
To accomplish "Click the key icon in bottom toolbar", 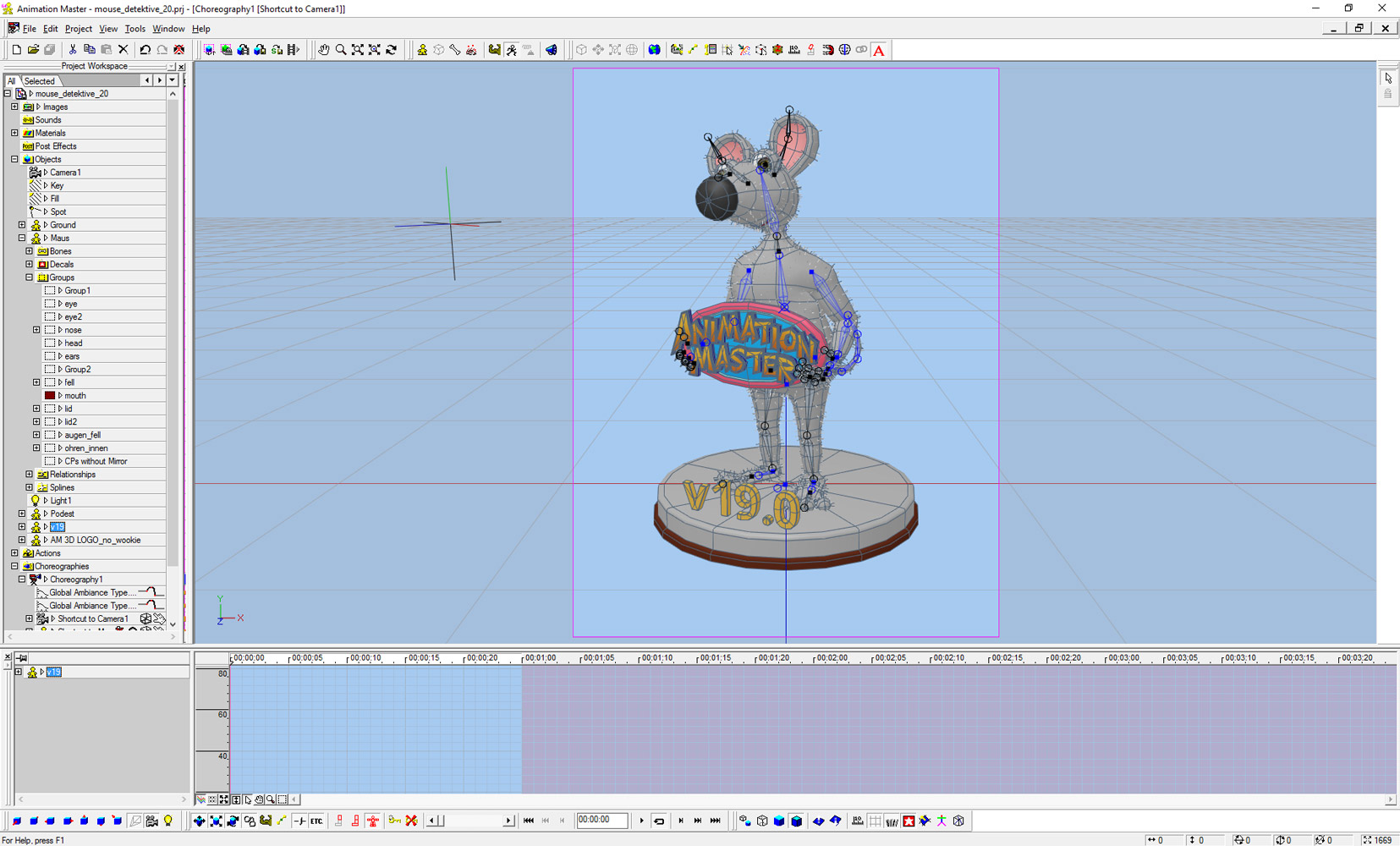I will (394, 821).
